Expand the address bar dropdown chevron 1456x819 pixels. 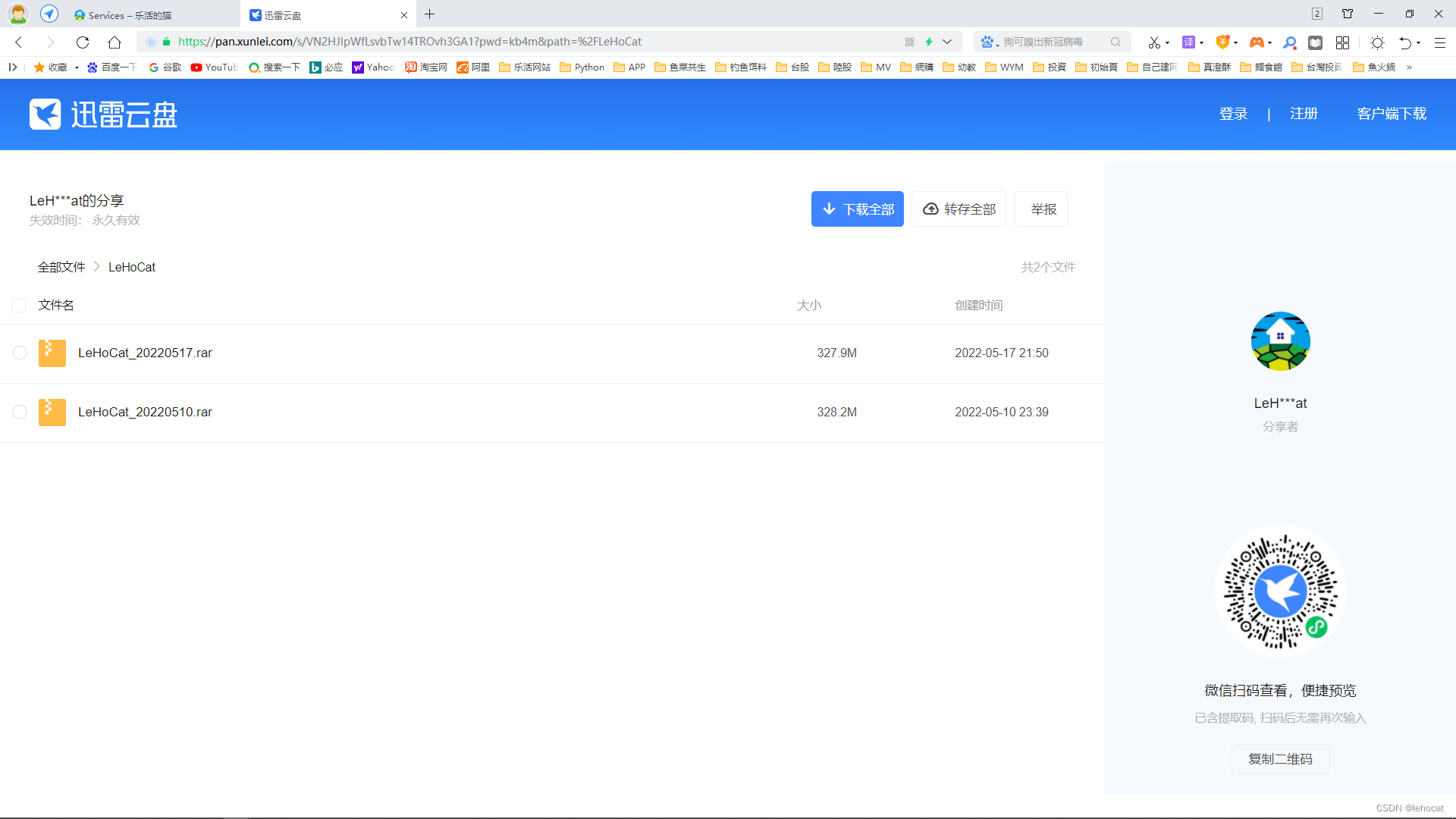[x=947, y=42]
